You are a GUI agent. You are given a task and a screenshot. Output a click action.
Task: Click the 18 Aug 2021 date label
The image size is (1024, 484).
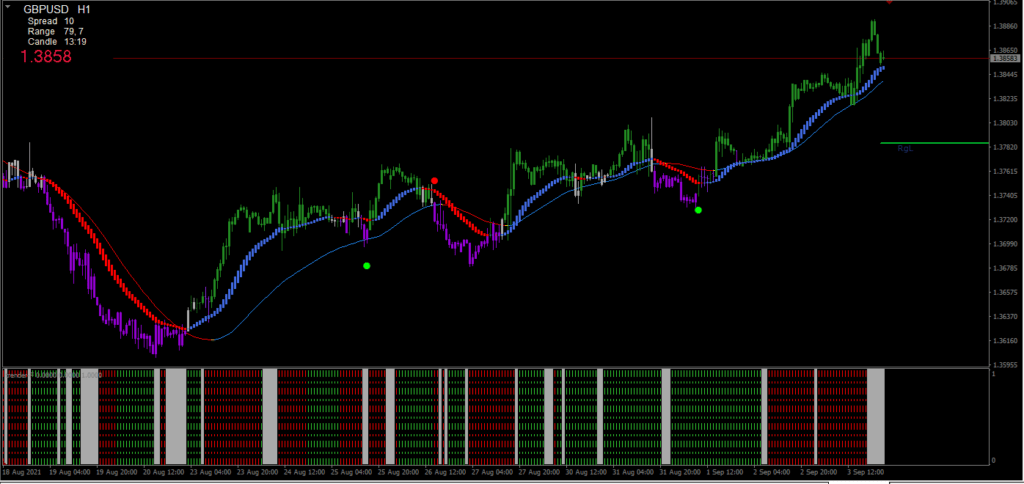(x=24, y=470)
